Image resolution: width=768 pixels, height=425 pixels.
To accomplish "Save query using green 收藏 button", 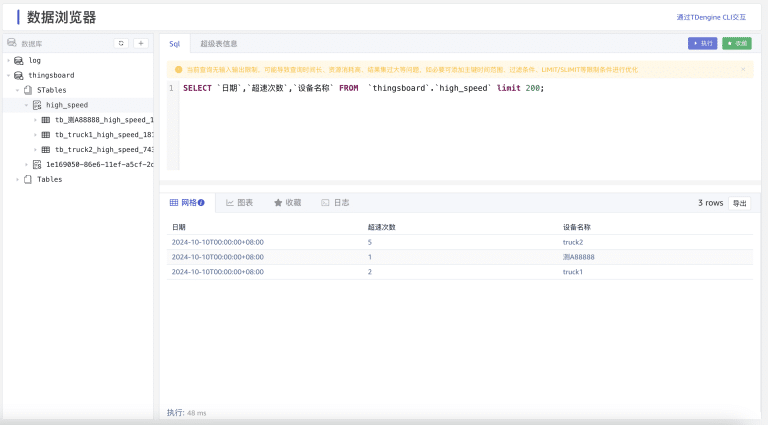I will [737, 44].
